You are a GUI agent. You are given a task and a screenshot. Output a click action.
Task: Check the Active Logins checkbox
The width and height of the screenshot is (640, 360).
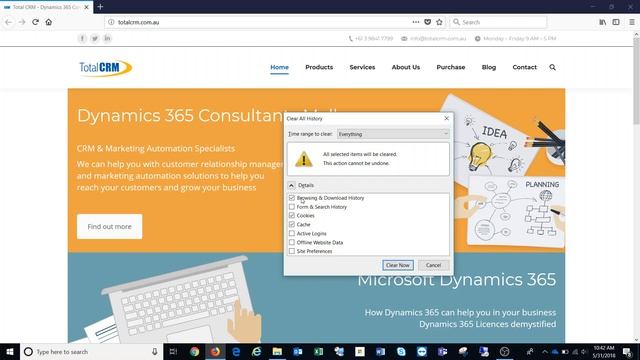(291, 233)
